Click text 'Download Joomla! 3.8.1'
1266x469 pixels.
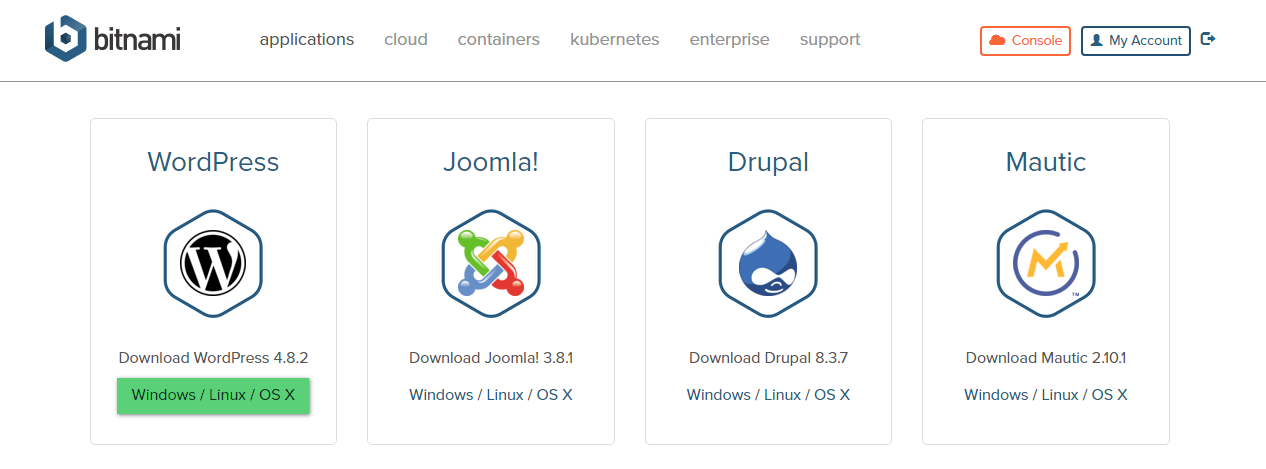491,358
